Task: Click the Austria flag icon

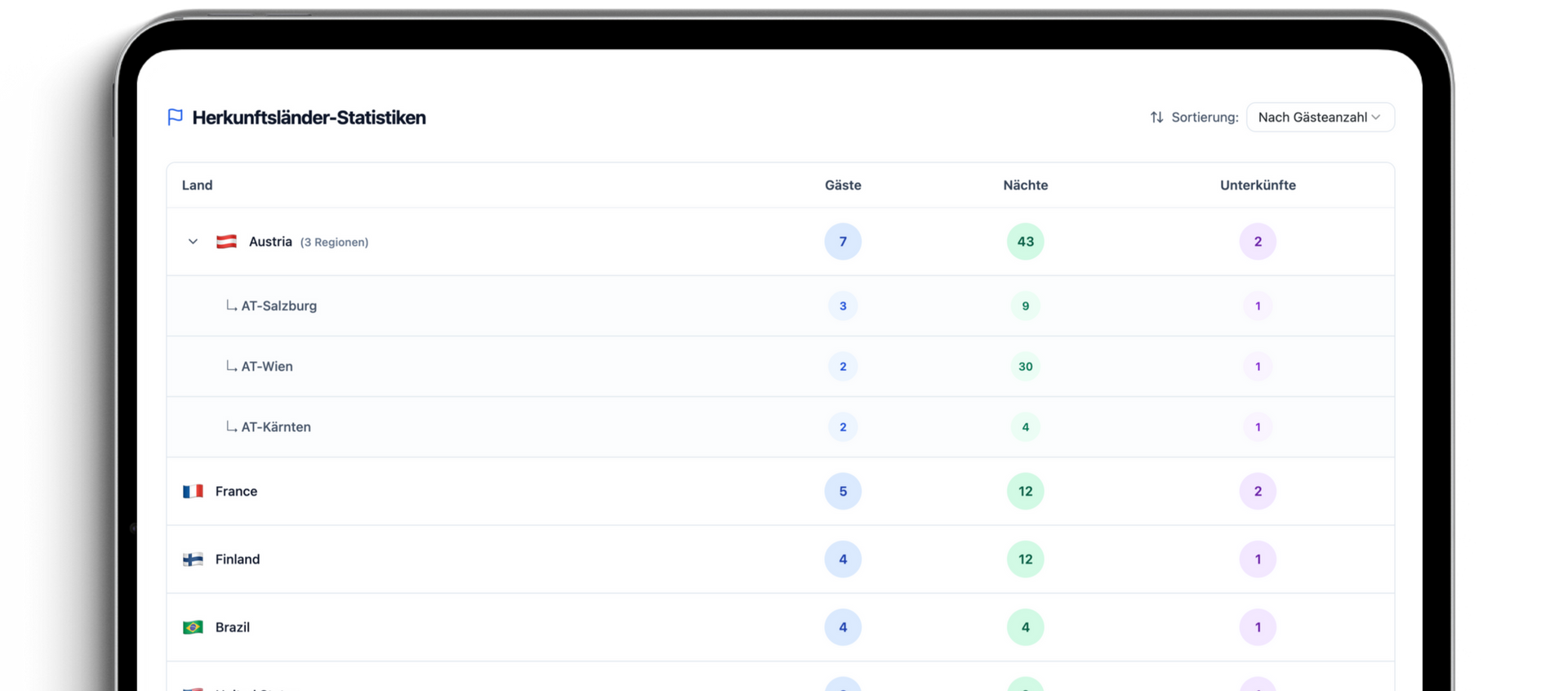Action: click(226, 242)
